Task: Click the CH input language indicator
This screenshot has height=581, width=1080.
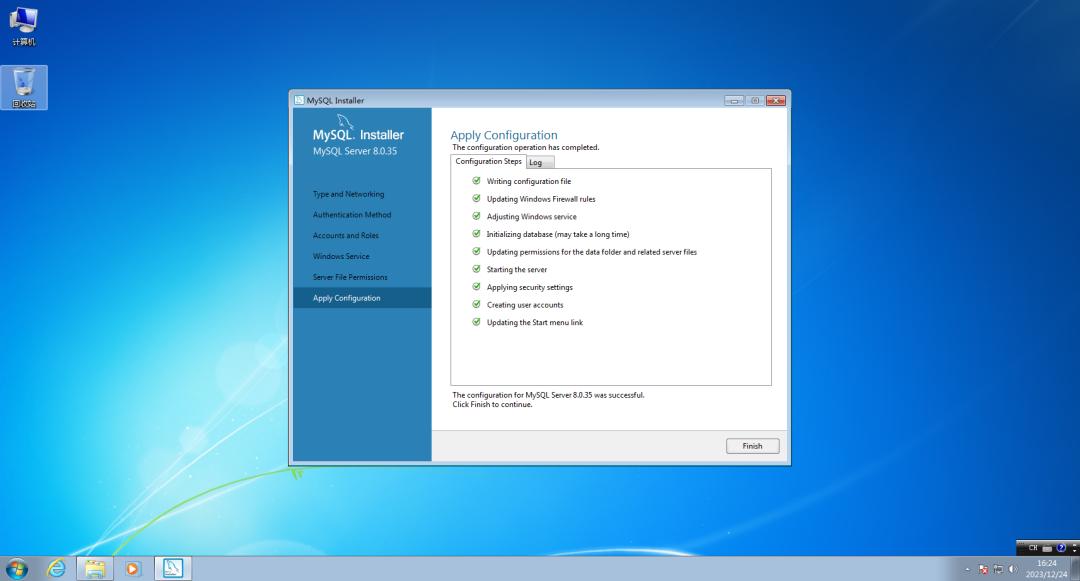Action: click(1032, 548)
